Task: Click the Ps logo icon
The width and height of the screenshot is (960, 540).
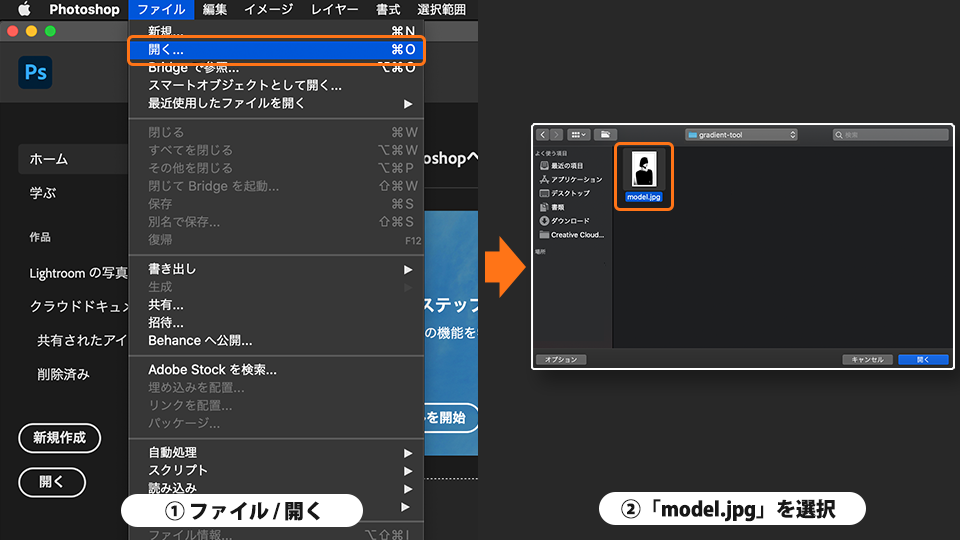Action: click(x=35, y=72)
